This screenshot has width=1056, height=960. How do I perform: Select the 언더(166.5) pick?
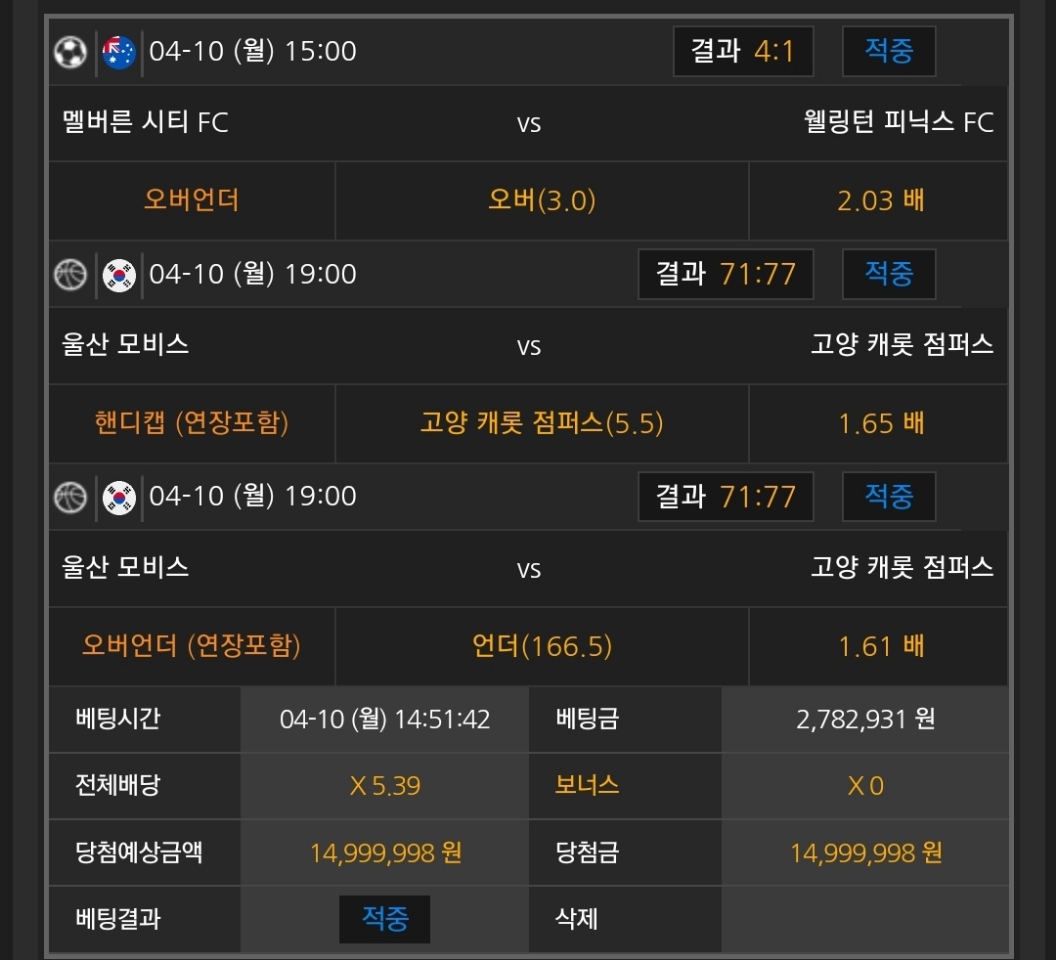coord(541,646)
